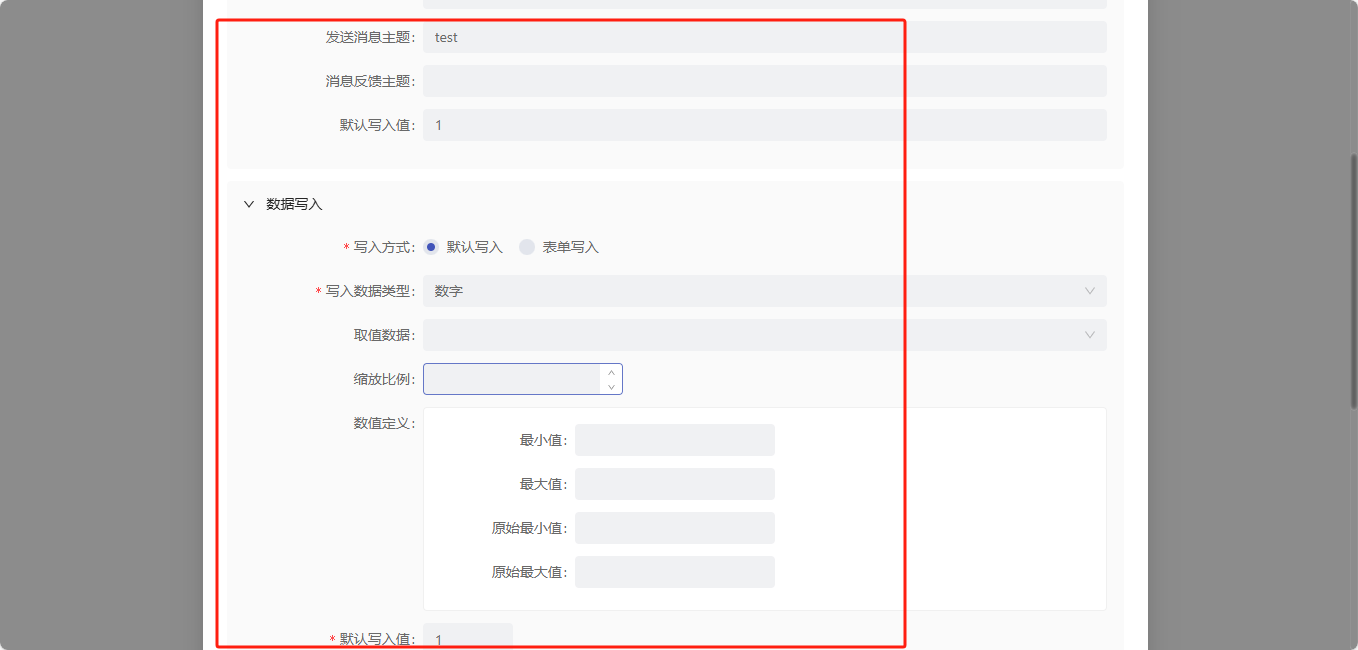Click the 原始最大值 input field

(x=675, y=572)
